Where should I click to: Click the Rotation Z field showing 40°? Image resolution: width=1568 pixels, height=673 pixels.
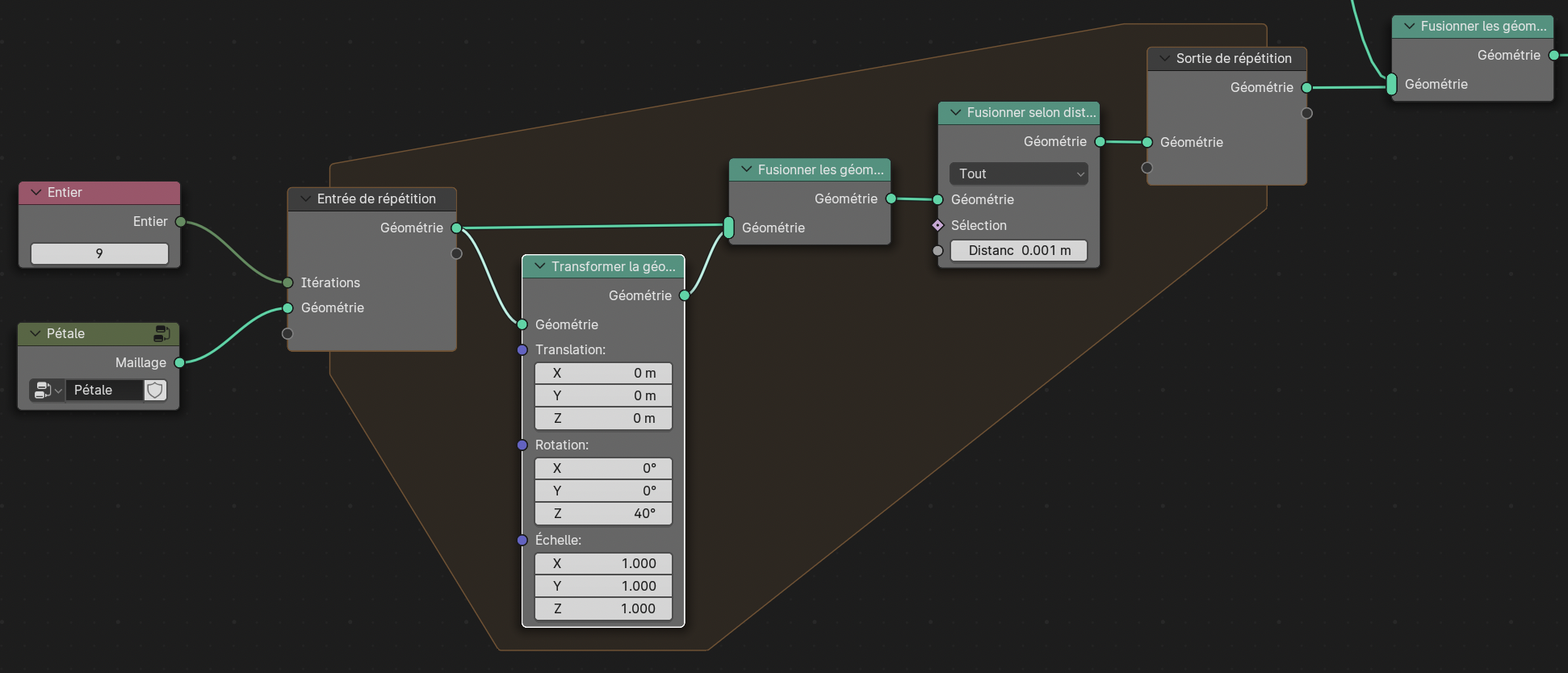(x=603, y=513)
